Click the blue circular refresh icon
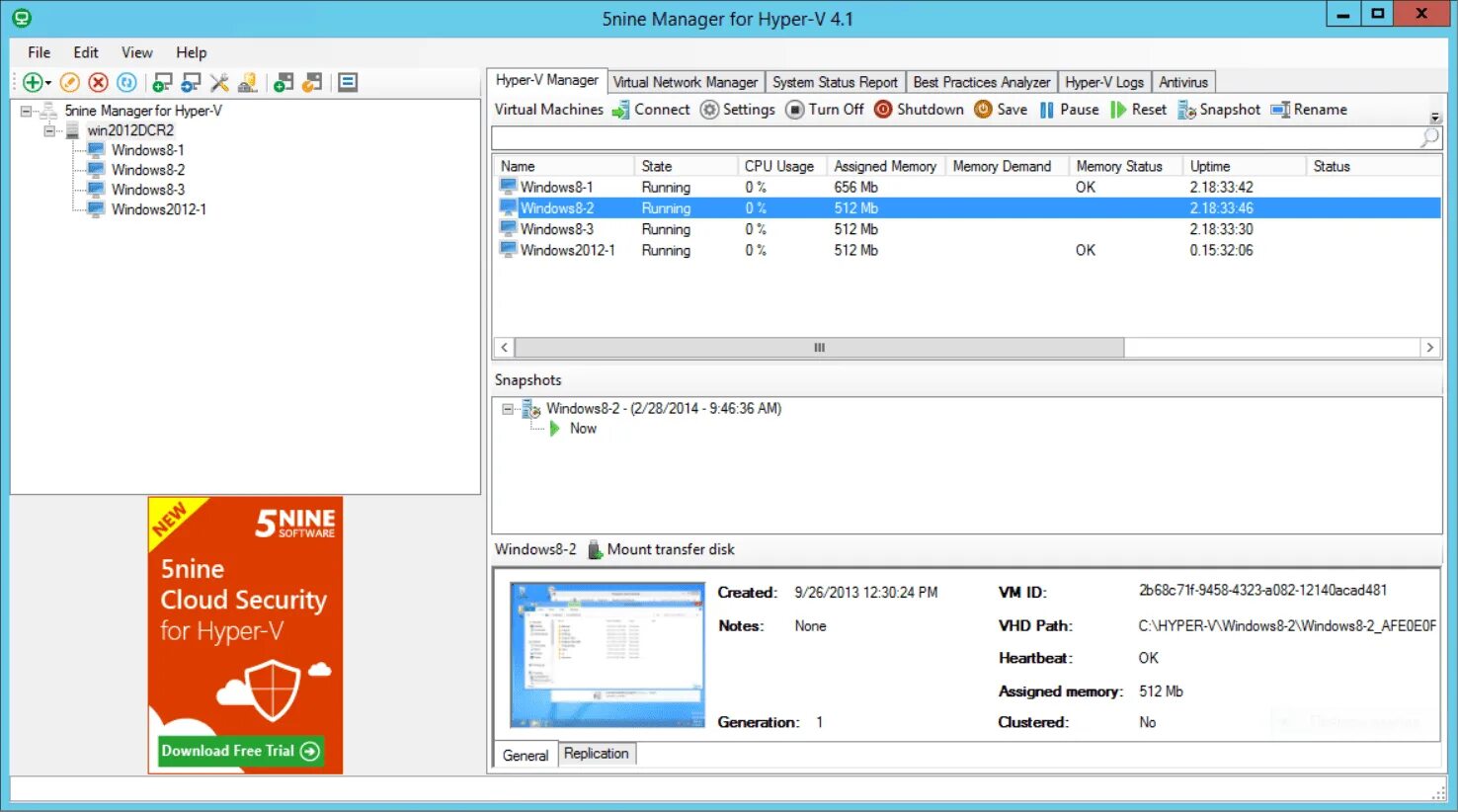The image size is (1458, 812). pyautogui.click(x=126, y=83)
